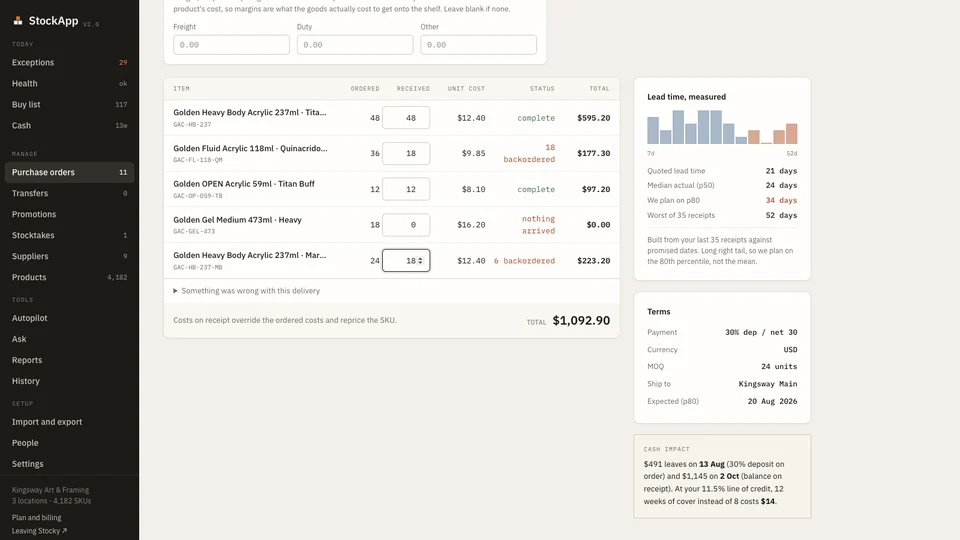
Task: Click the '18 backordered' status
Action: 529,153
